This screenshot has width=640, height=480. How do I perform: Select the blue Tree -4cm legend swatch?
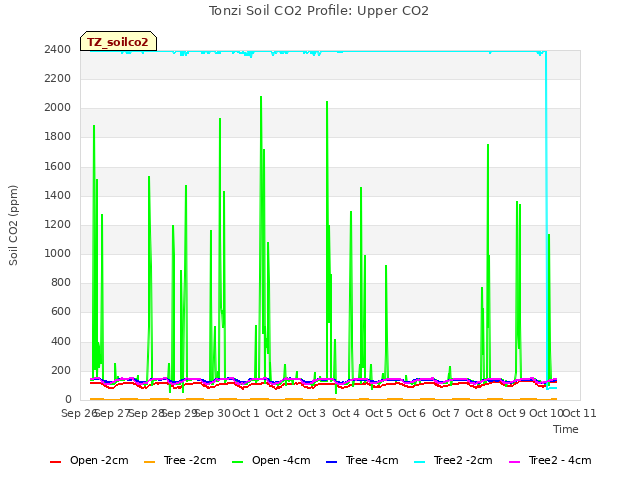click(332, 462)
